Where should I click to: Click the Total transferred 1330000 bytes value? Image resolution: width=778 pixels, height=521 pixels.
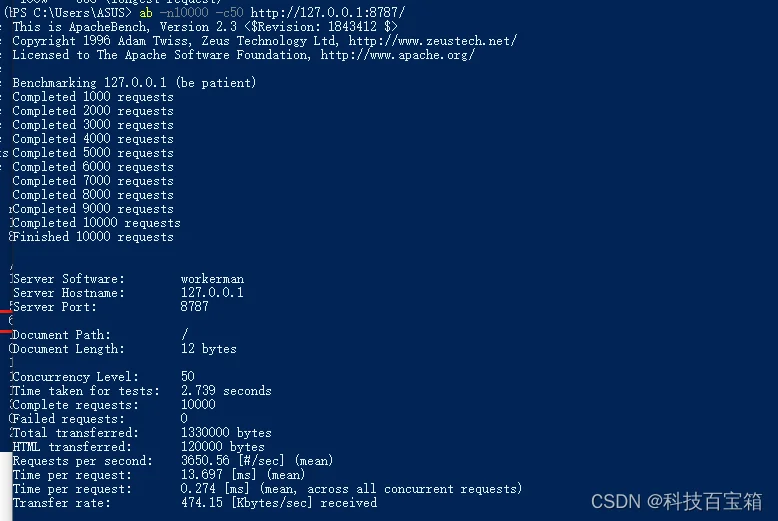(x=226, y=433)
